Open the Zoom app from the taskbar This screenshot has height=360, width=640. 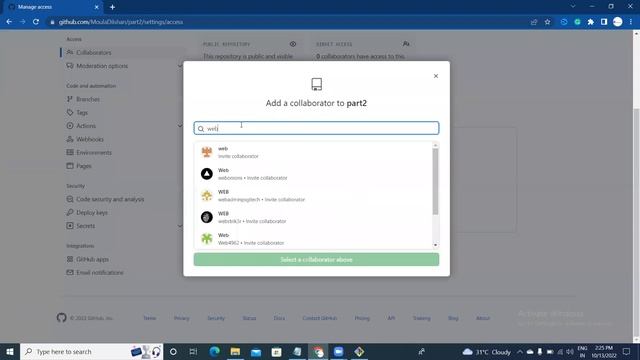point(338,351)
